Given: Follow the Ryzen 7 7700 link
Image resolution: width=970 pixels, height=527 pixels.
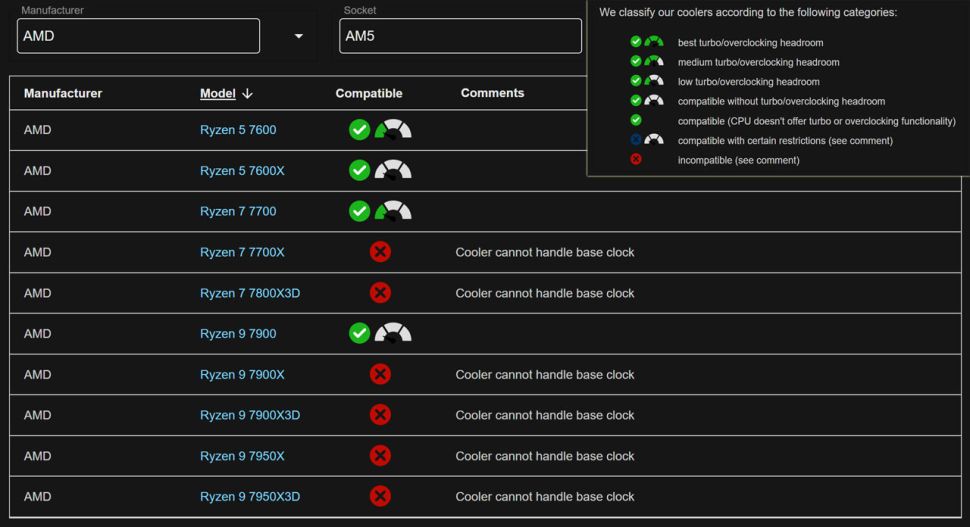Looking at the screenshot, I should pos(238,212).
